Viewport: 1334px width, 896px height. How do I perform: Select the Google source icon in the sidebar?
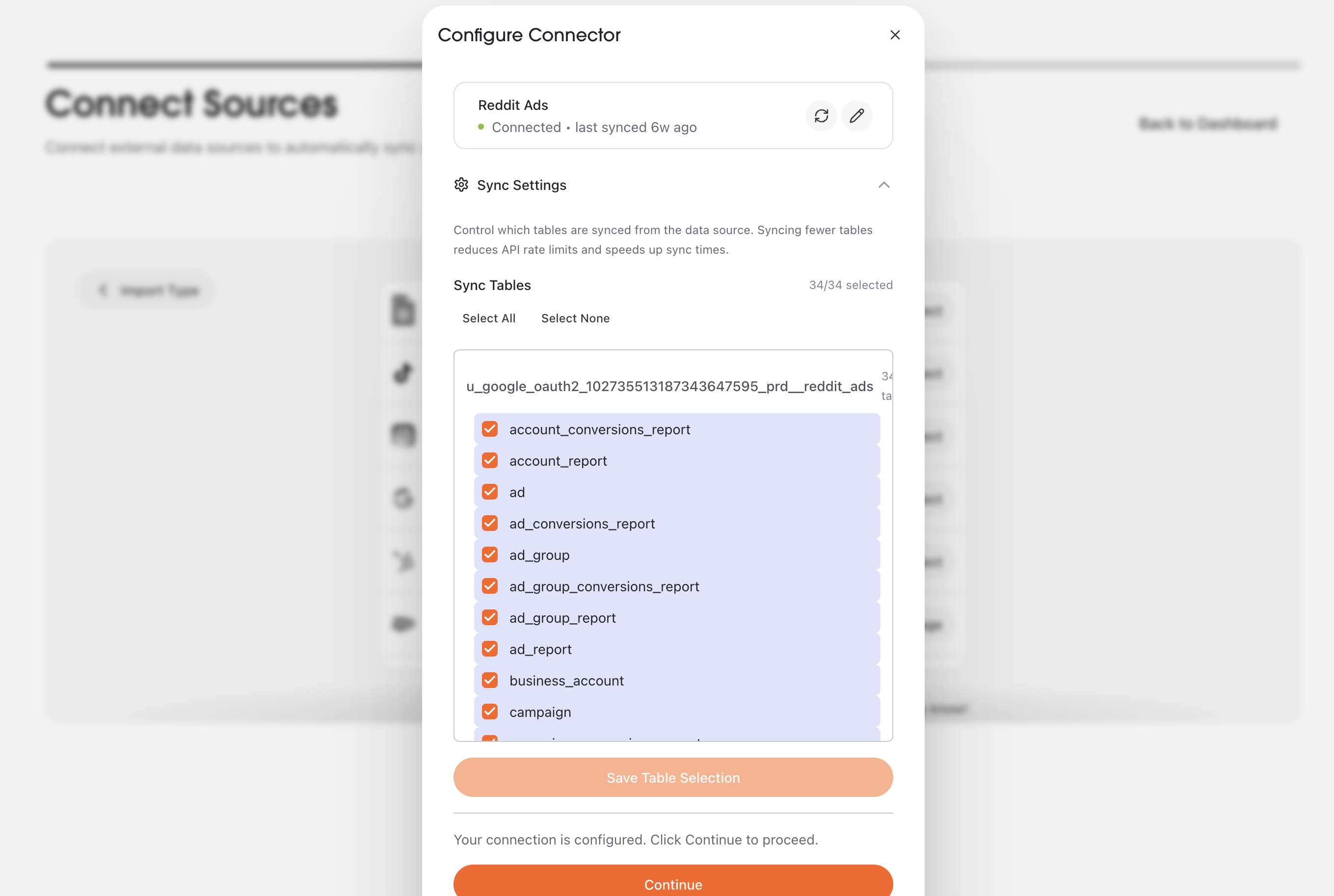point(402,498)
